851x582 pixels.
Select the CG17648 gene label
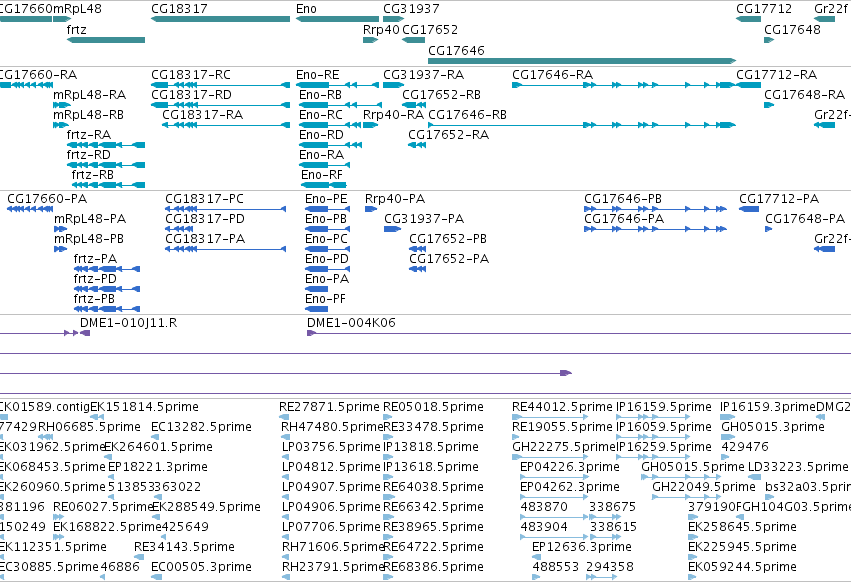pos(792,29)
